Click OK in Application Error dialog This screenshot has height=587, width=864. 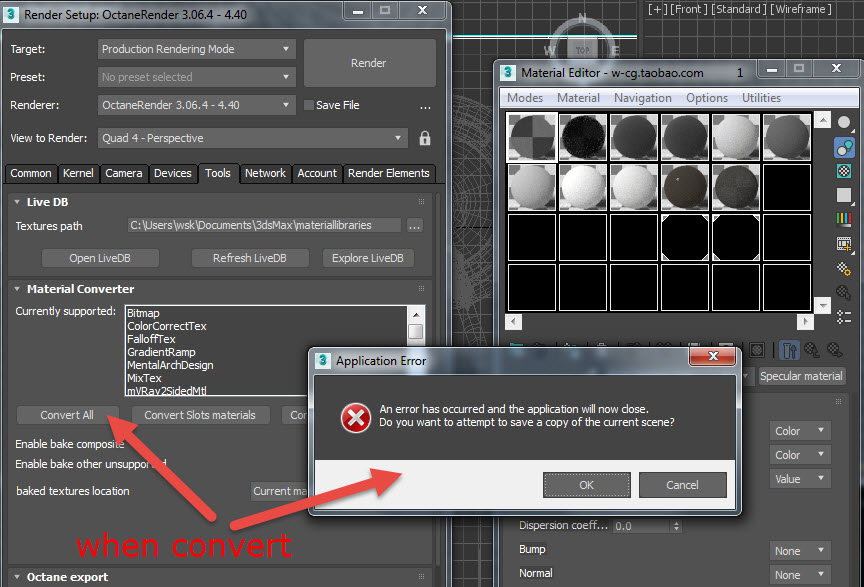point(586,485)
